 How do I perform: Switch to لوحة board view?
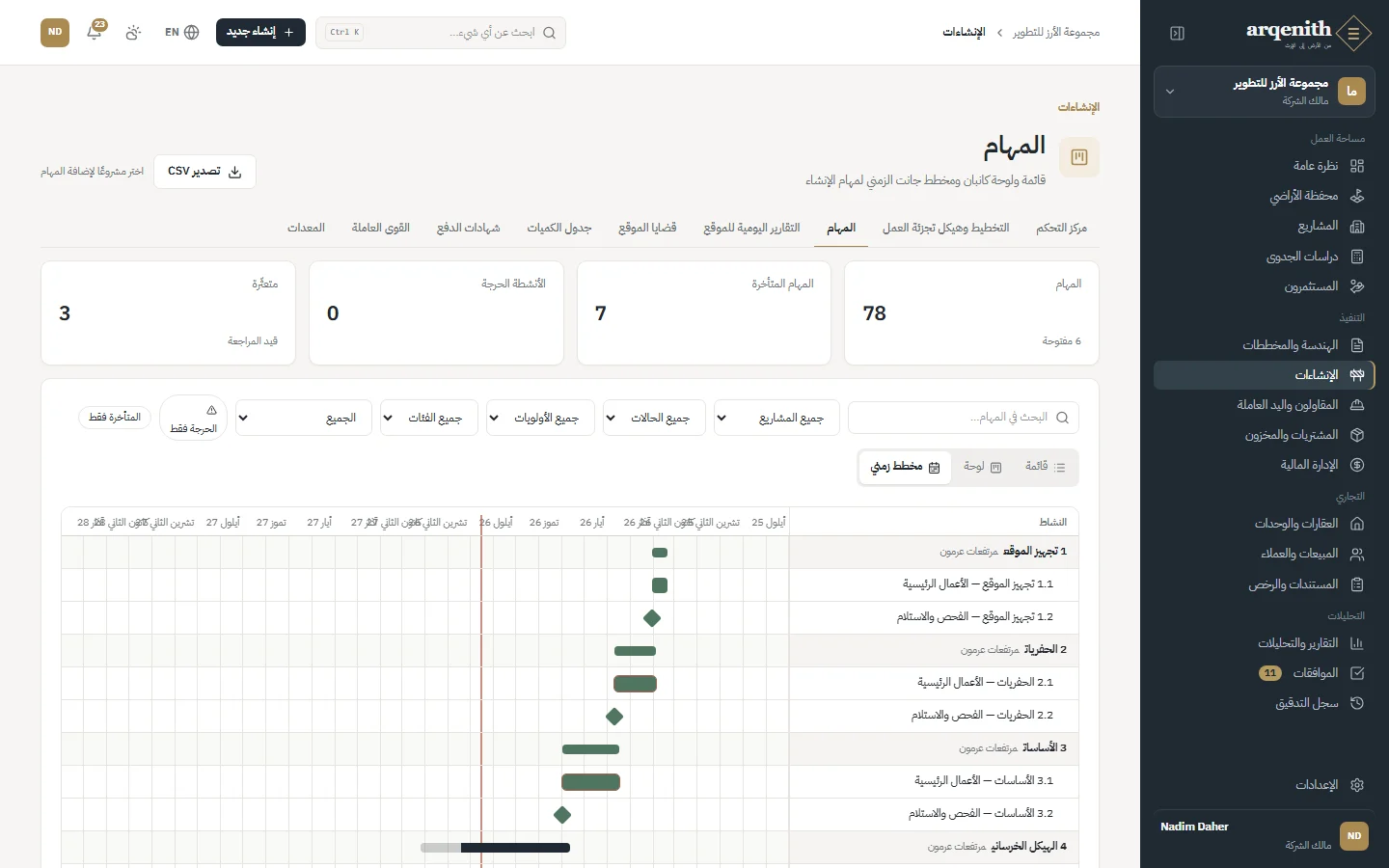pos(983,467)
